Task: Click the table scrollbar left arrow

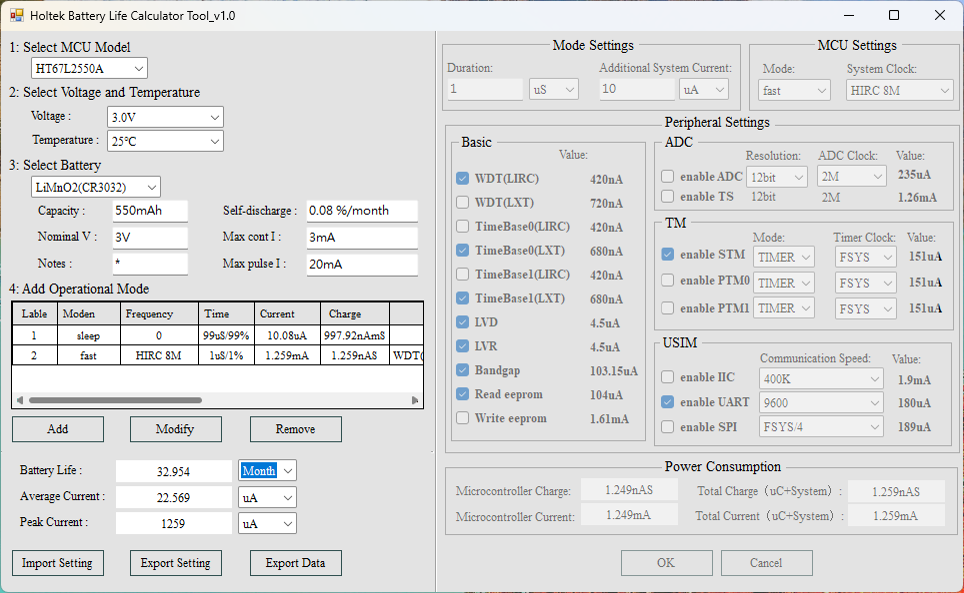Action: pos(20,400)
